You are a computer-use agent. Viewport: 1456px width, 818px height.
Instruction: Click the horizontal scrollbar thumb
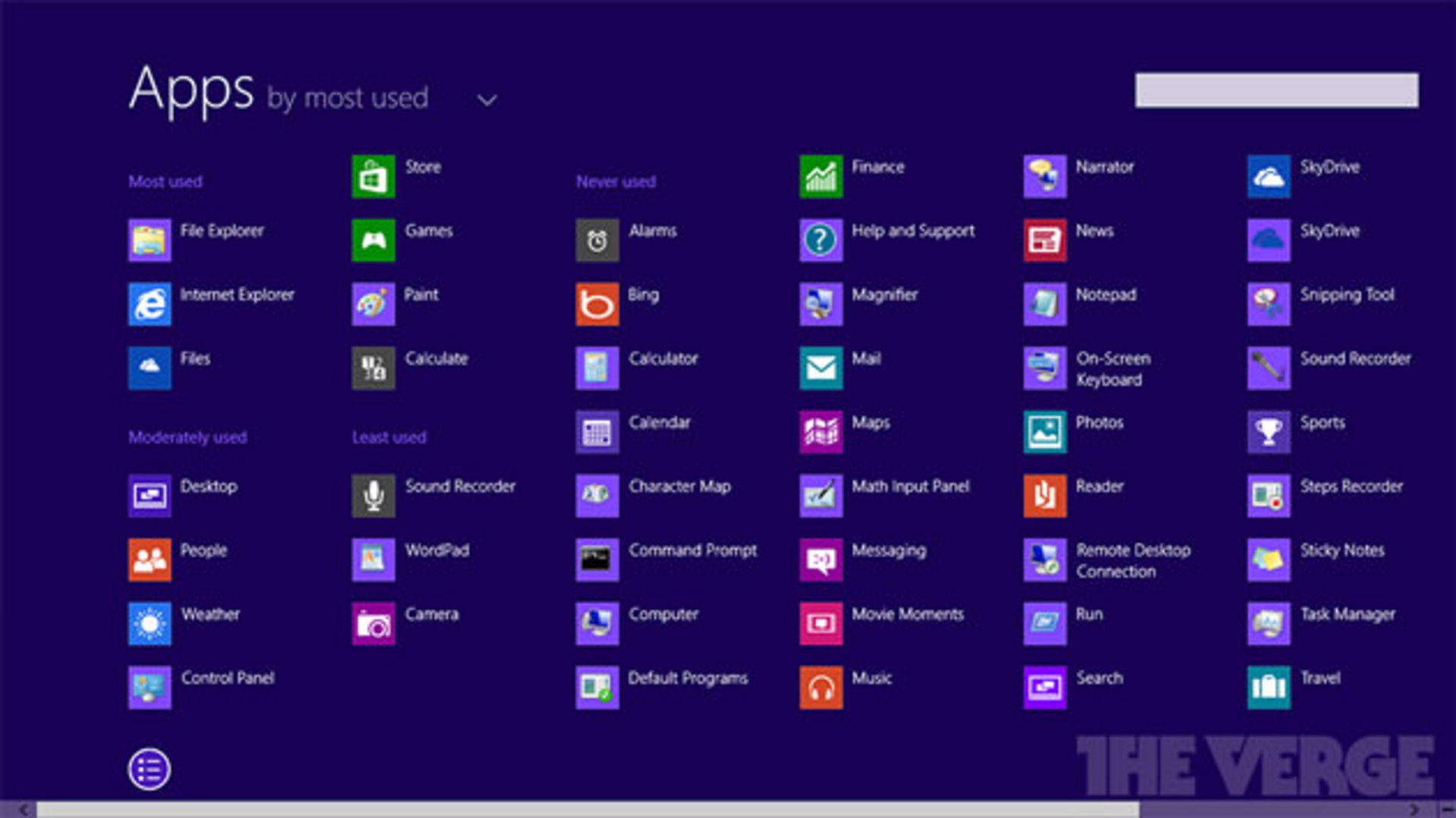588,810
